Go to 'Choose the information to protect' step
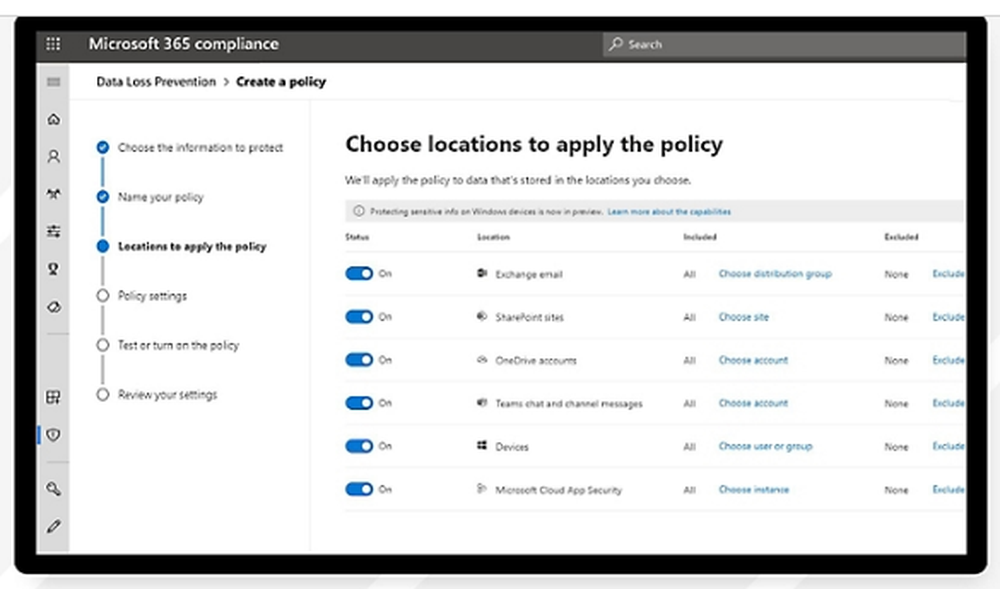 pos(200,148)
